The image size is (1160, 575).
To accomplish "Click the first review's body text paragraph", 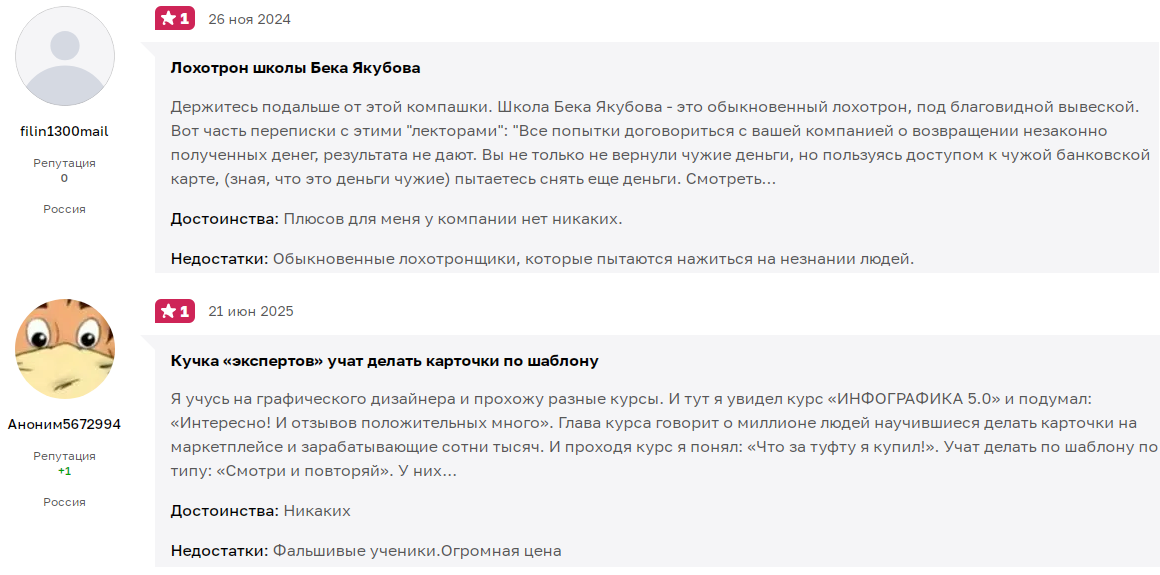I will click(x=660, y=144).
